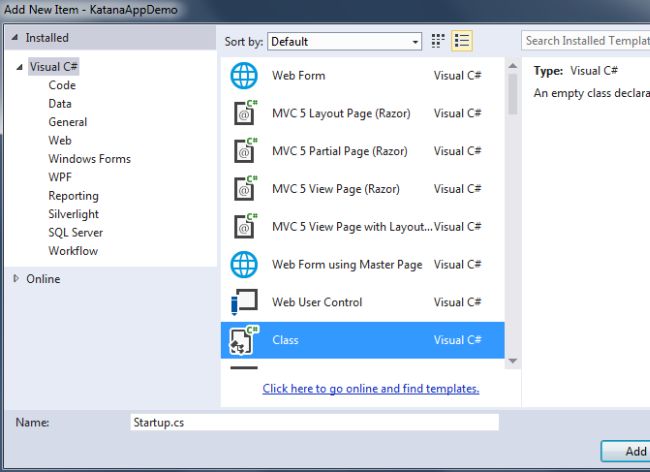Select the Workflow category
The image size is (650, 472).
[x=73, y=251]
